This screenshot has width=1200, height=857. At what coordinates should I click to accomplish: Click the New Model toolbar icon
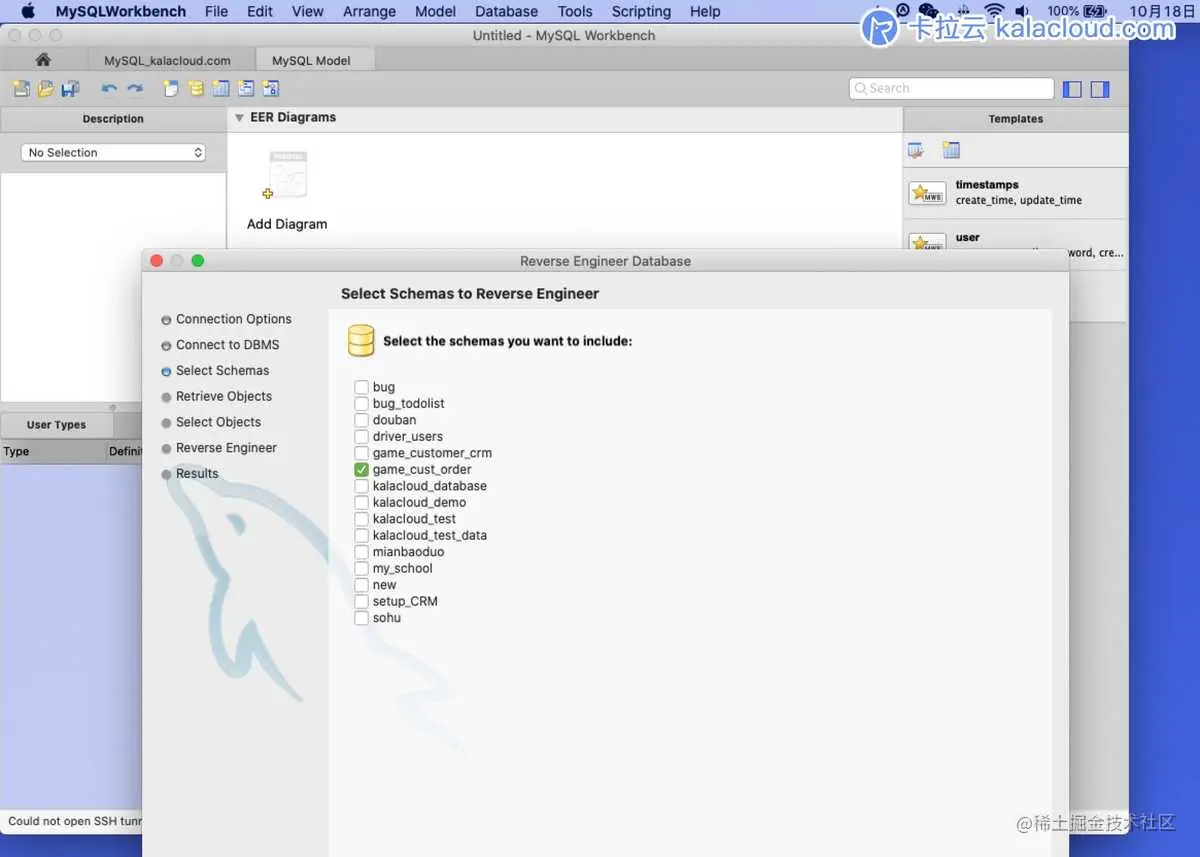pyautogui.click(x=21, y=89)
